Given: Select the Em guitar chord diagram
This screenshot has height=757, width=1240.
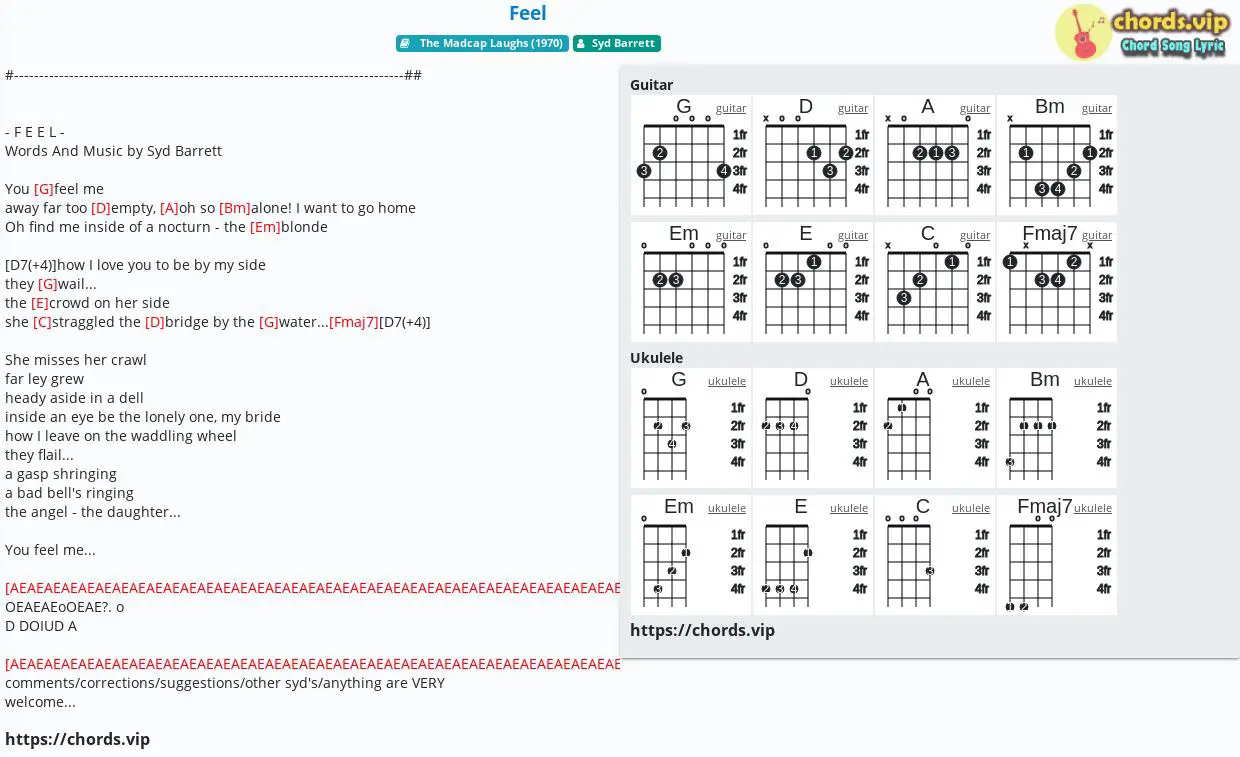Looking at the screenshot, I should 691,282.
